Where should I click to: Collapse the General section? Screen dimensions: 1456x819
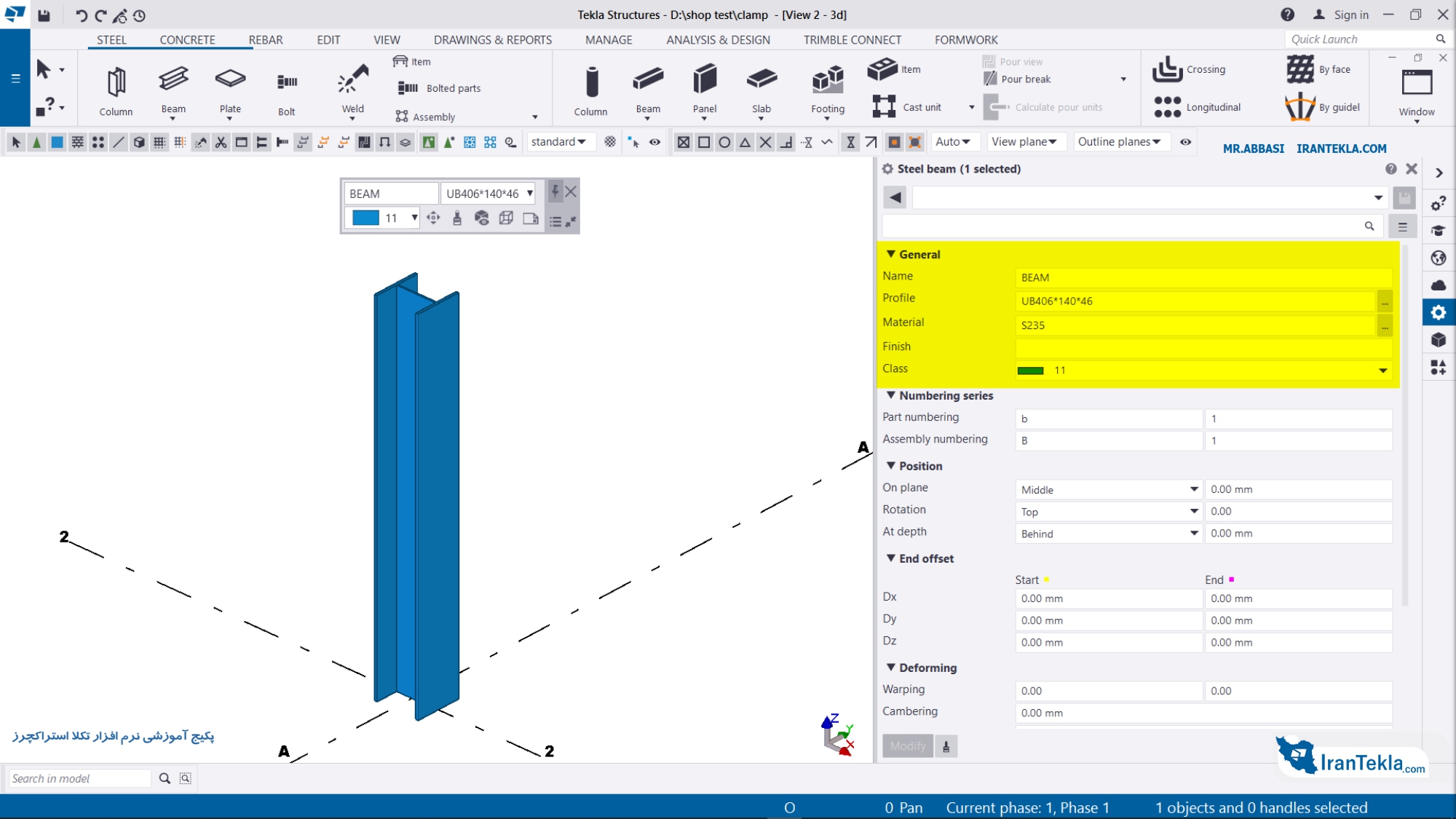click(x=890, y=254)
